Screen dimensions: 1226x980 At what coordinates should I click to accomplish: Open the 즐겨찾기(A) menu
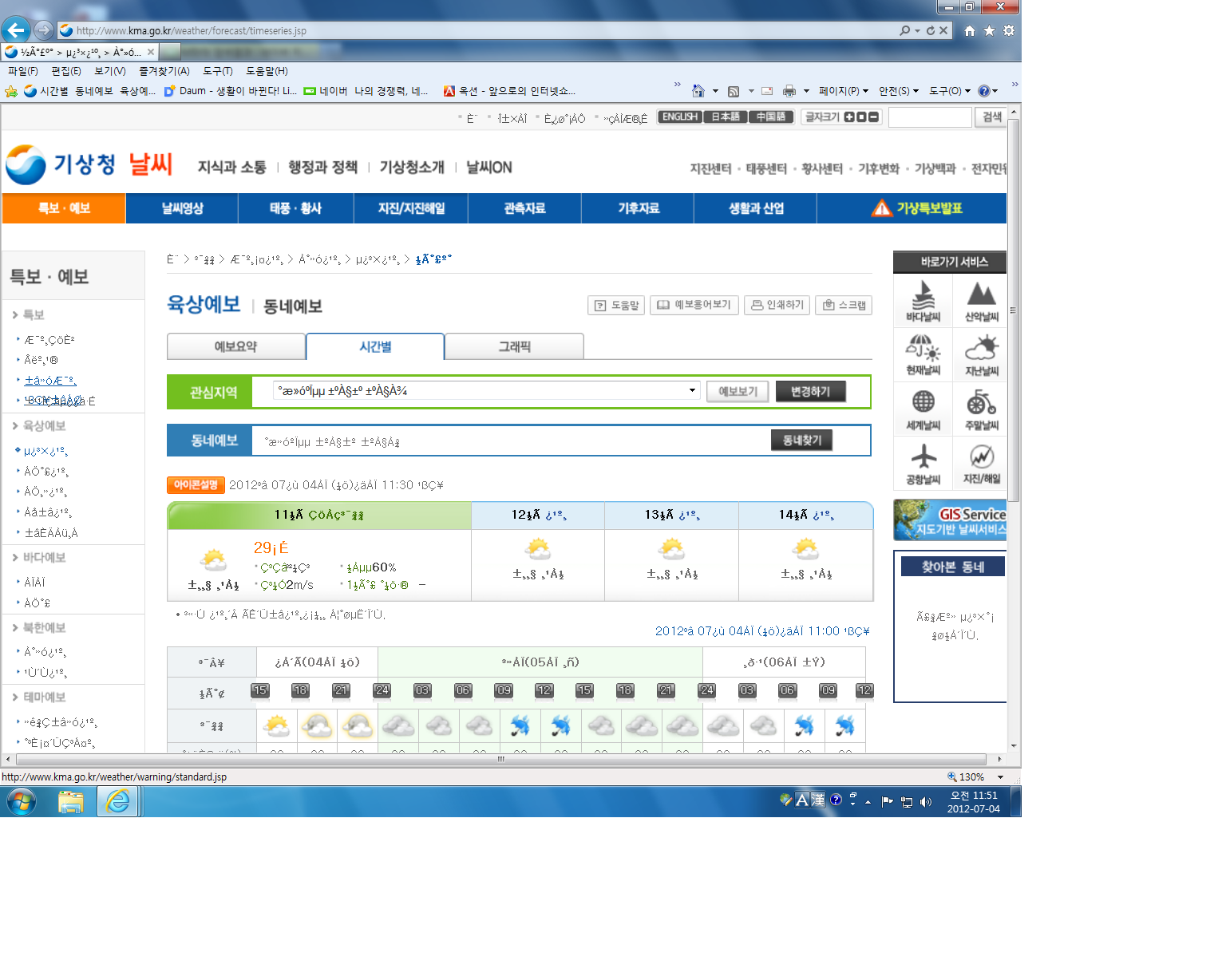(x=164, y=71)
